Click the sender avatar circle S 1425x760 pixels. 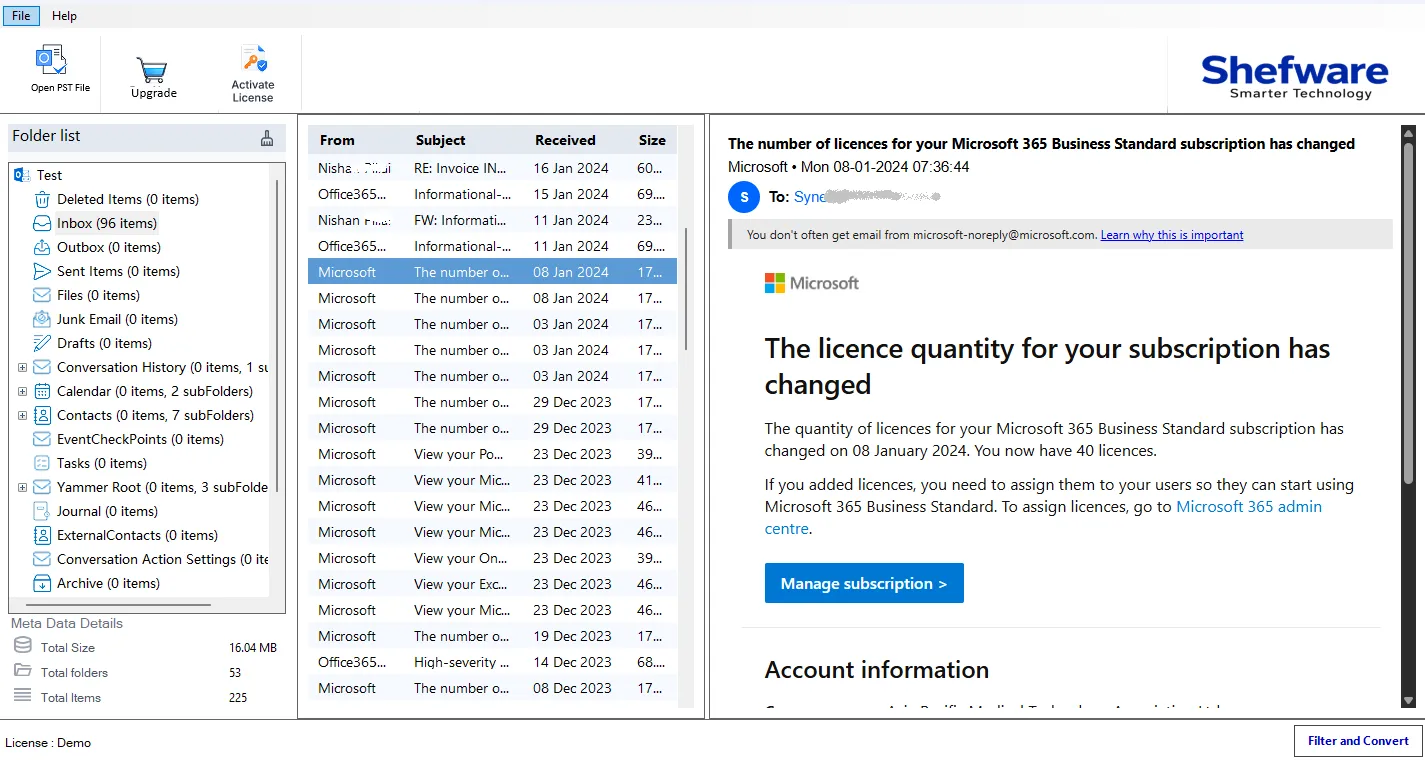[744, 197]
